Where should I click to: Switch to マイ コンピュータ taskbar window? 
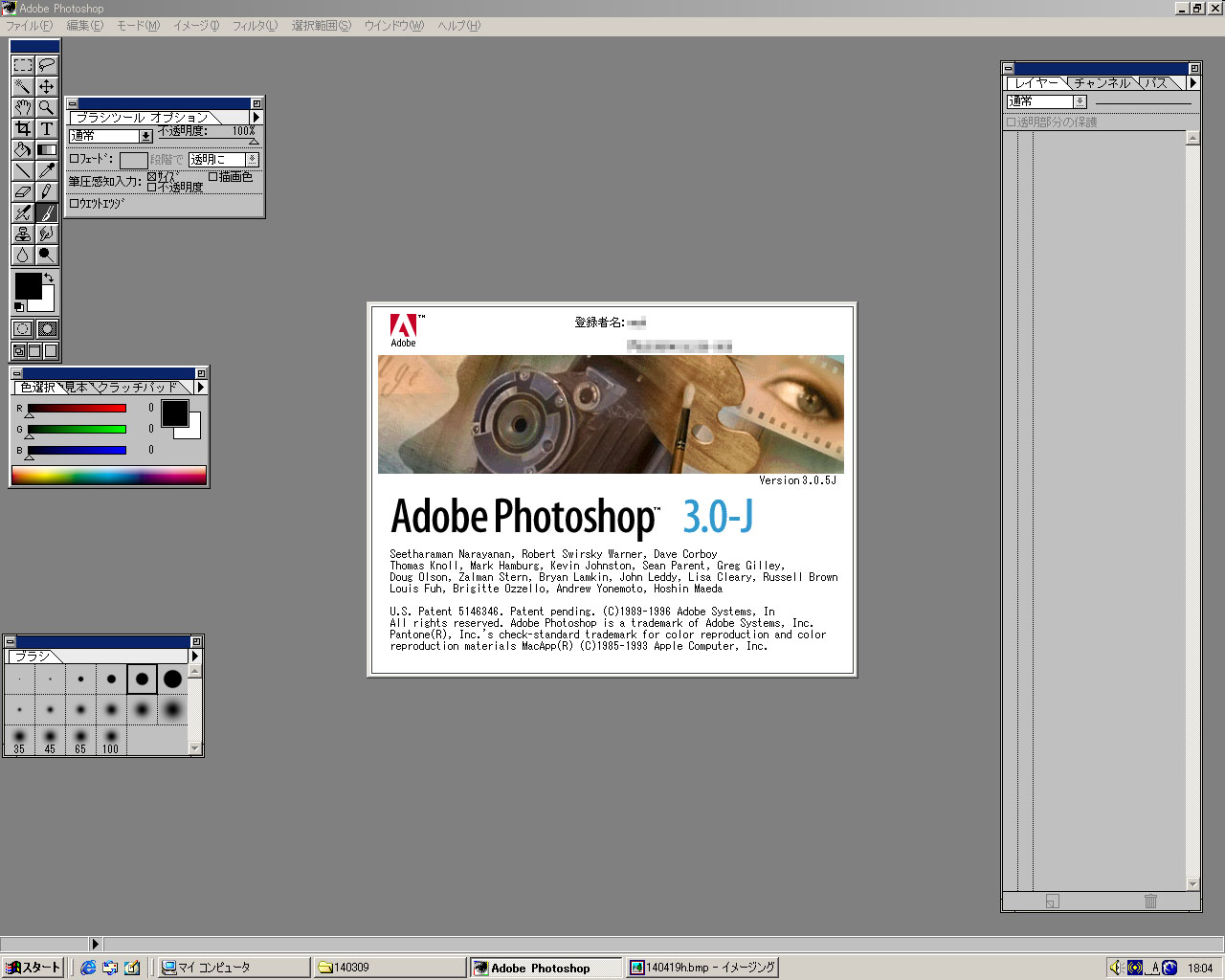[x=234, y=968]
